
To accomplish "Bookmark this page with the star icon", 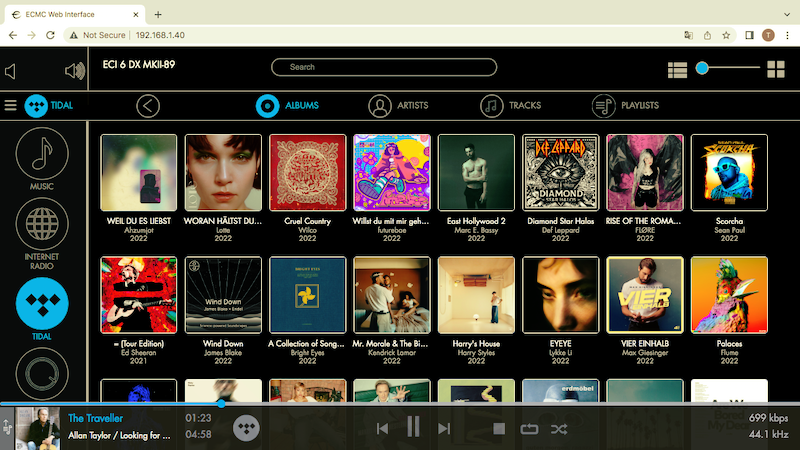I will click(726, 35).
